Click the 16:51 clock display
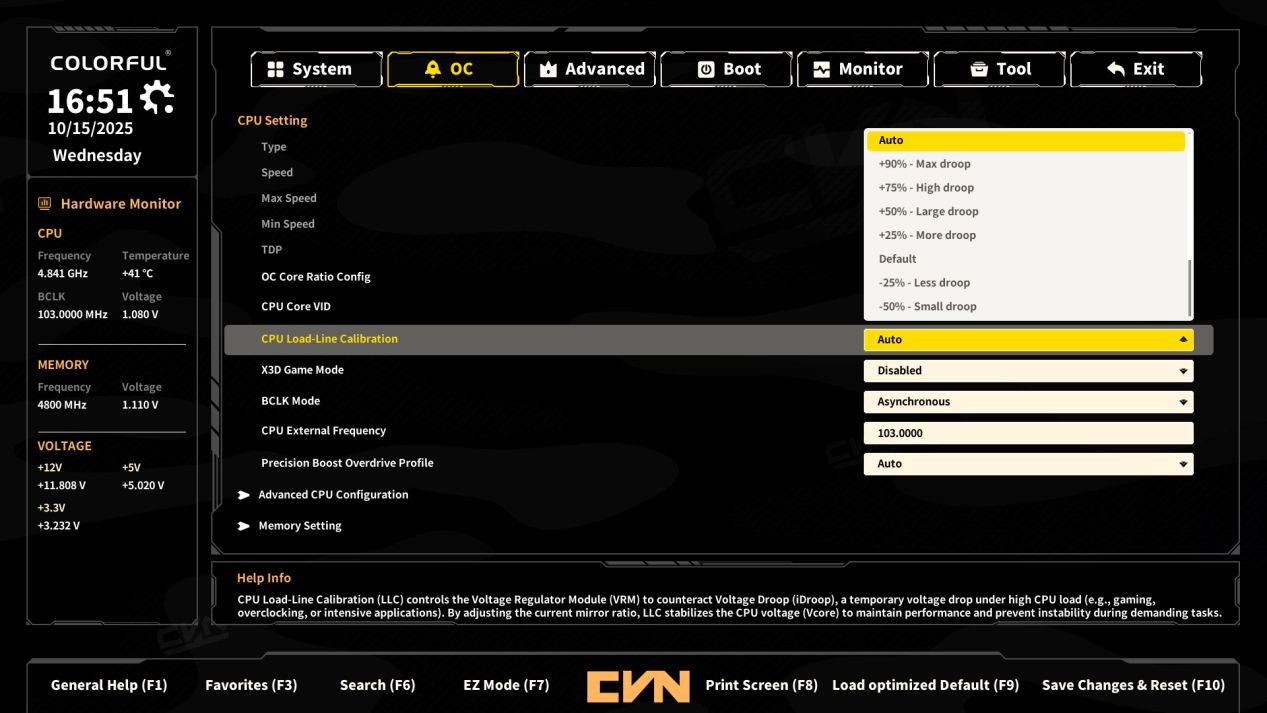Image resolution: width=1267 pixels, height=713 pixels. [90, 101]
